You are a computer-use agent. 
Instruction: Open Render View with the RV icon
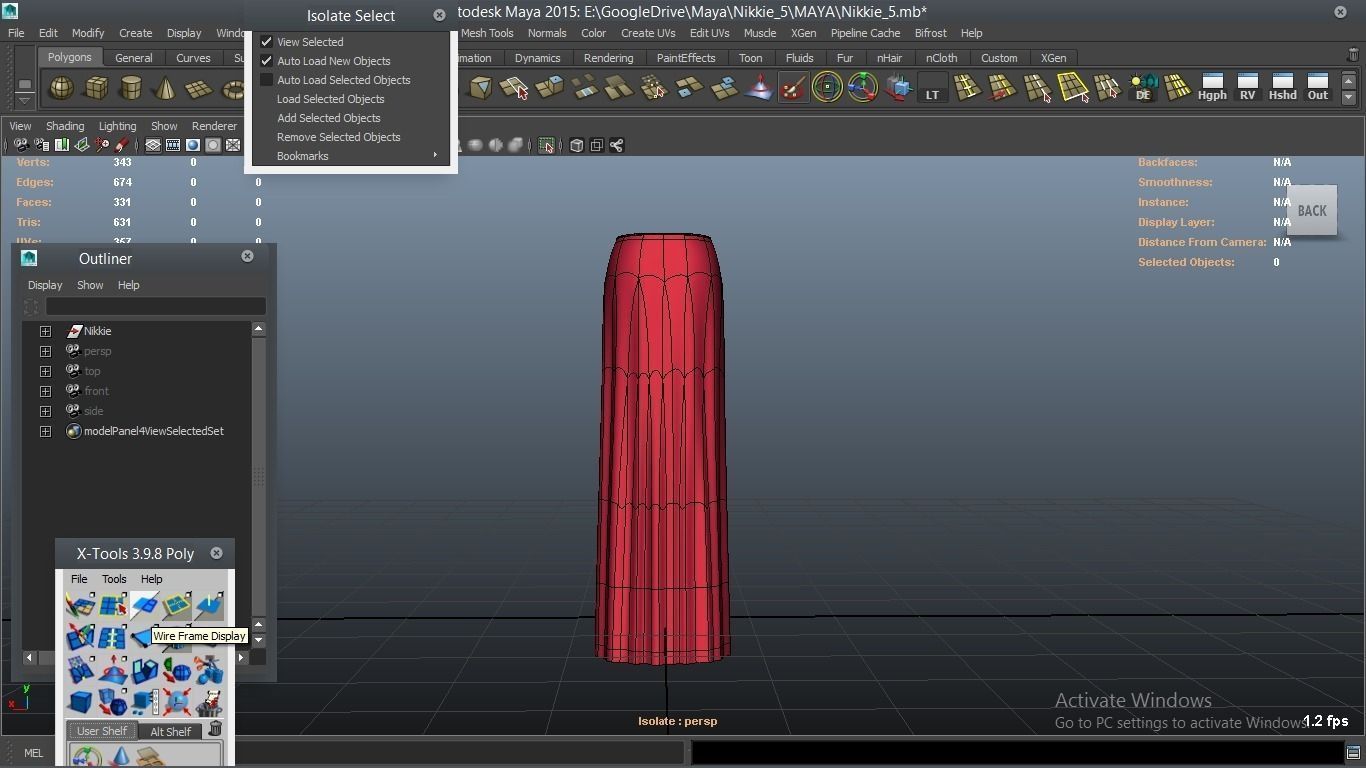1247,87
